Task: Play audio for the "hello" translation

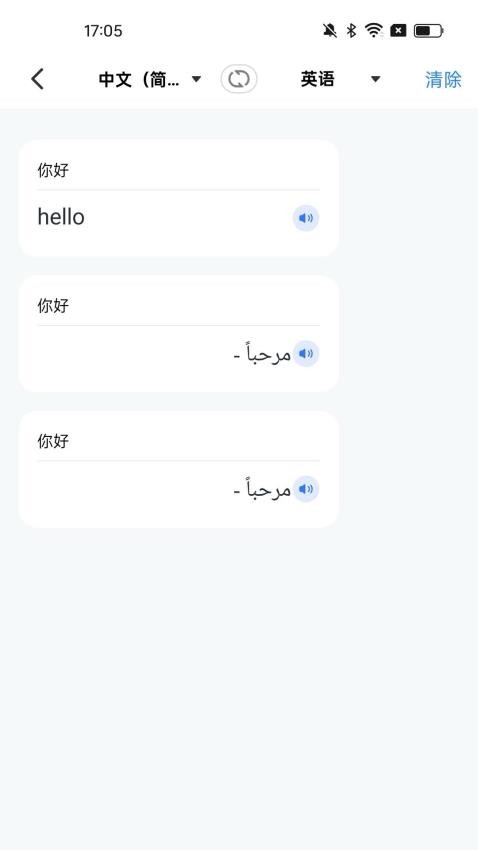Action: coord(306,218)
